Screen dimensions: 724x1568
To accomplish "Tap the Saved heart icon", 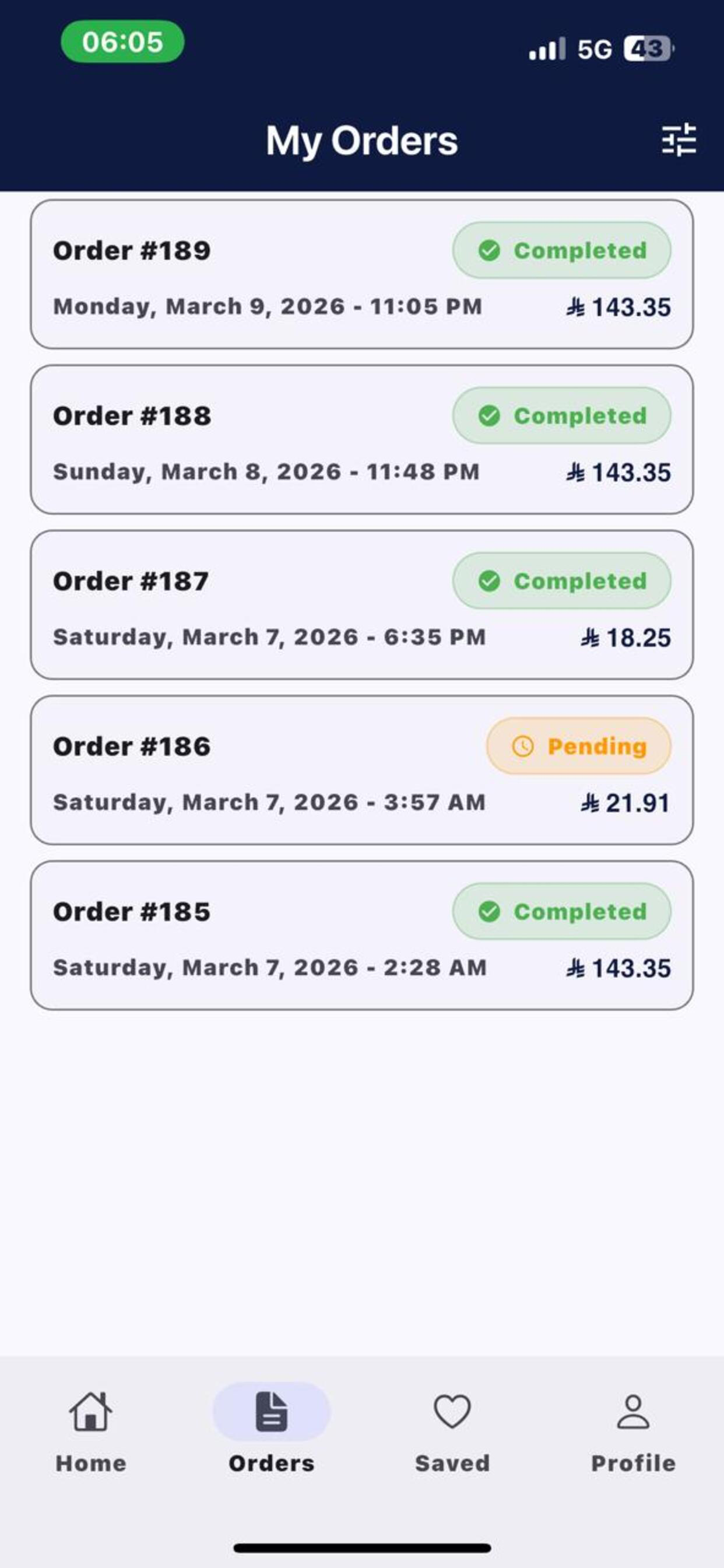I will click(452, 1411).
